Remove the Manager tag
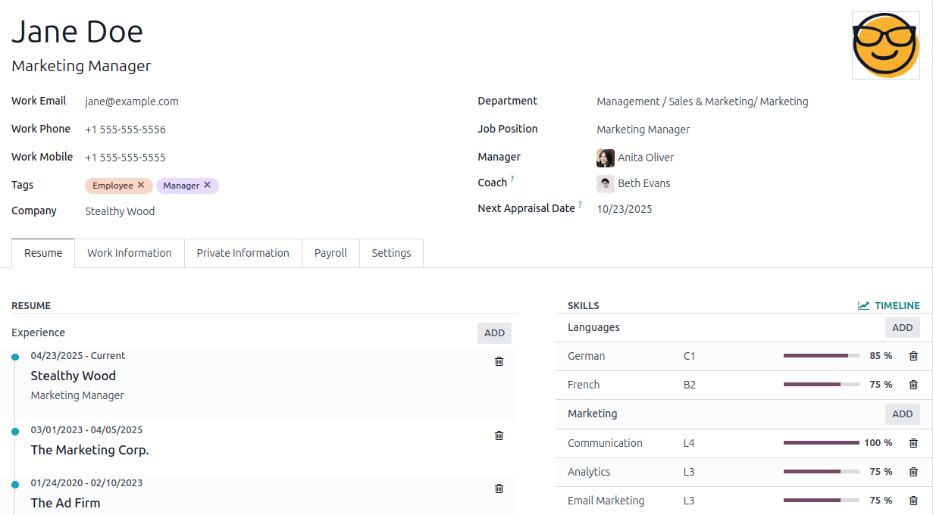 coord(208,185)
